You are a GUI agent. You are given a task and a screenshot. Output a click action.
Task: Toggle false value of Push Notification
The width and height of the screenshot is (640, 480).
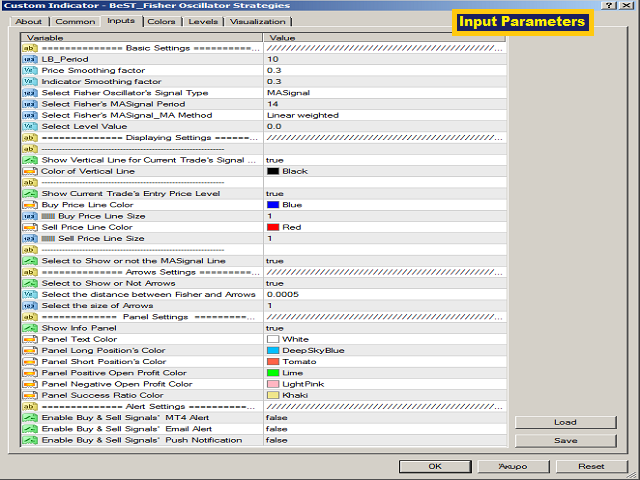pos(277,440)
